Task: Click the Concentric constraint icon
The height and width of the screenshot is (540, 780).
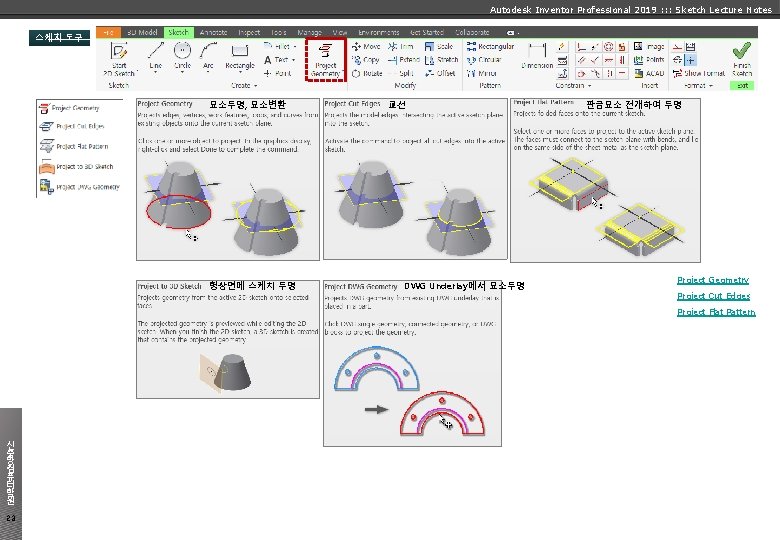Action: tap(608, 47)
